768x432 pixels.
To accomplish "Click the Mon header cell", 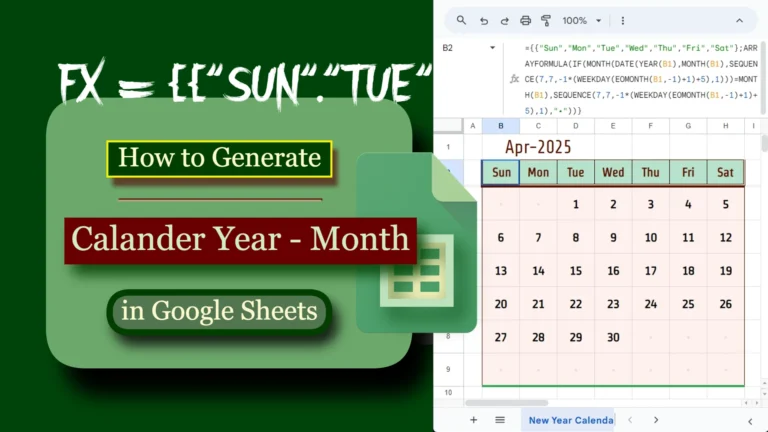I will pos(538,172).
